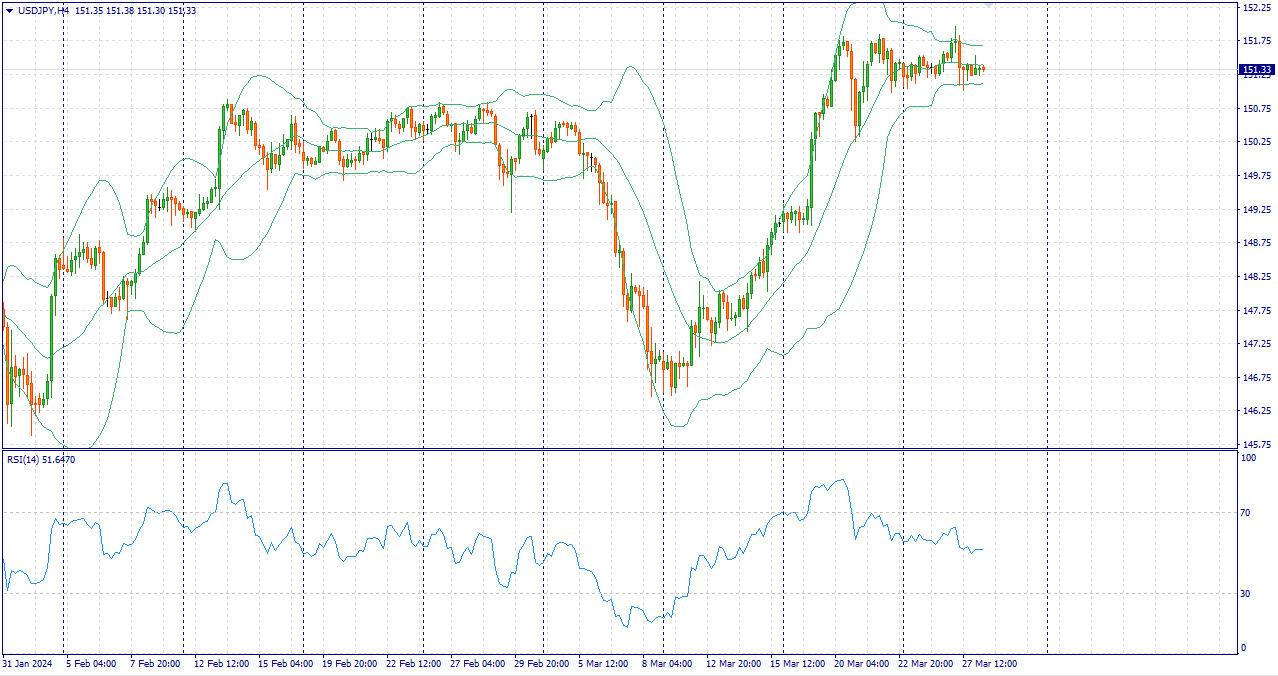Click the 100 value on RSI scale

1248,458
